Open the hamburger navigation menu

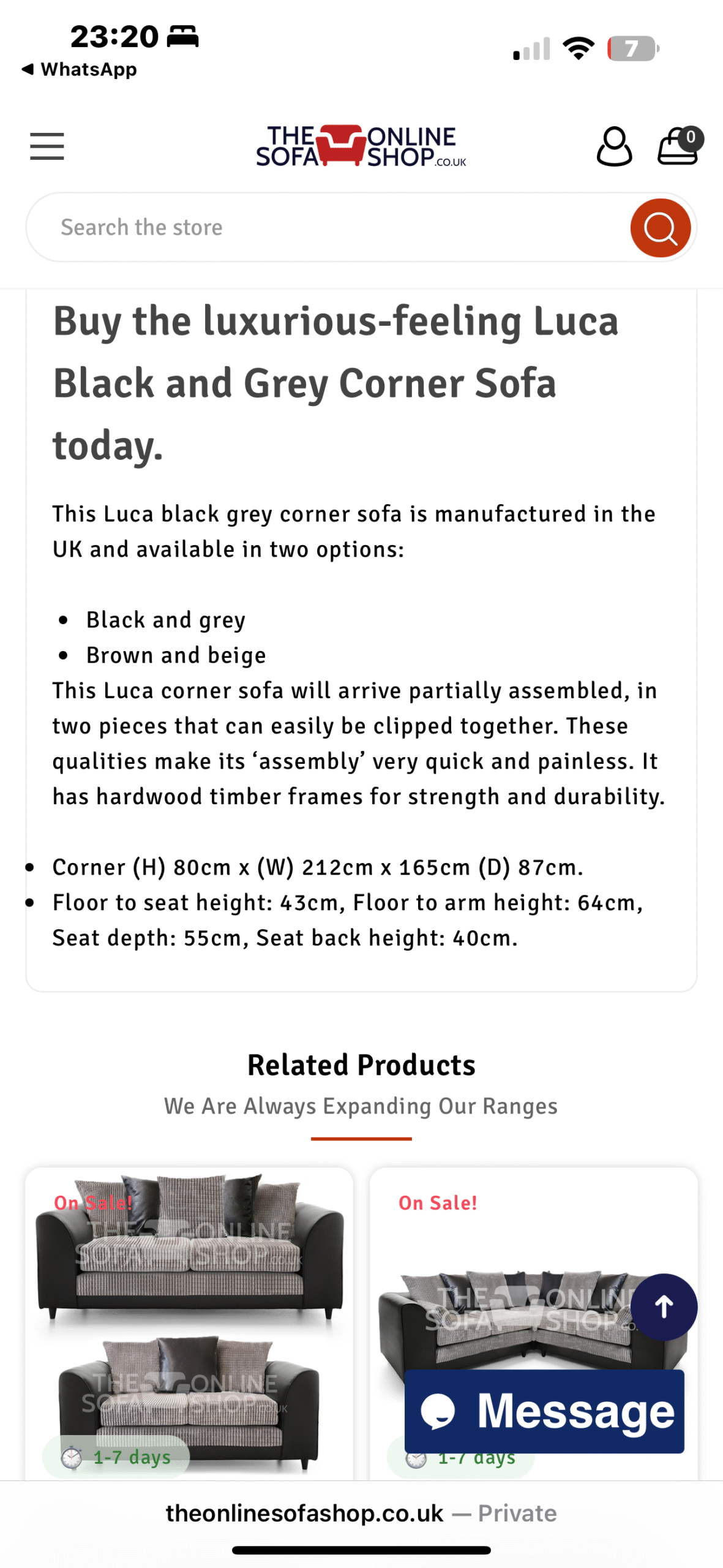tap(47, 146)
